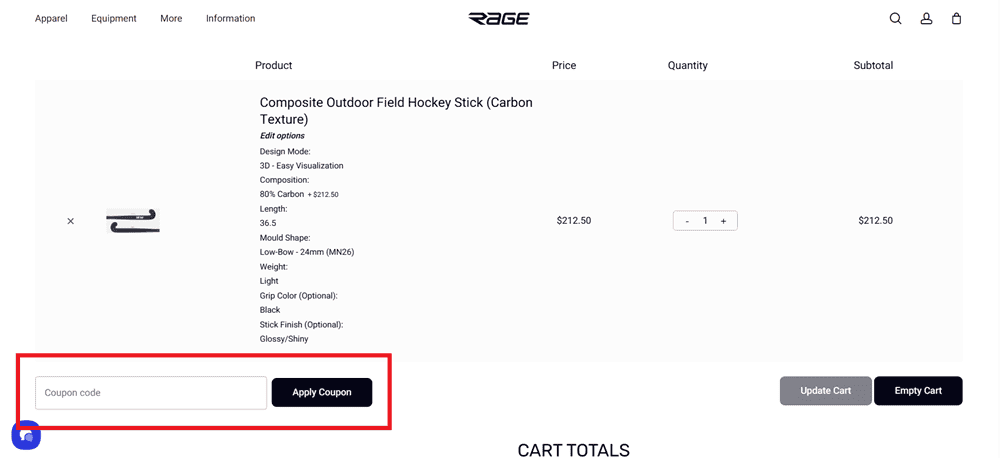Expand the More menu

coord(171,18)
